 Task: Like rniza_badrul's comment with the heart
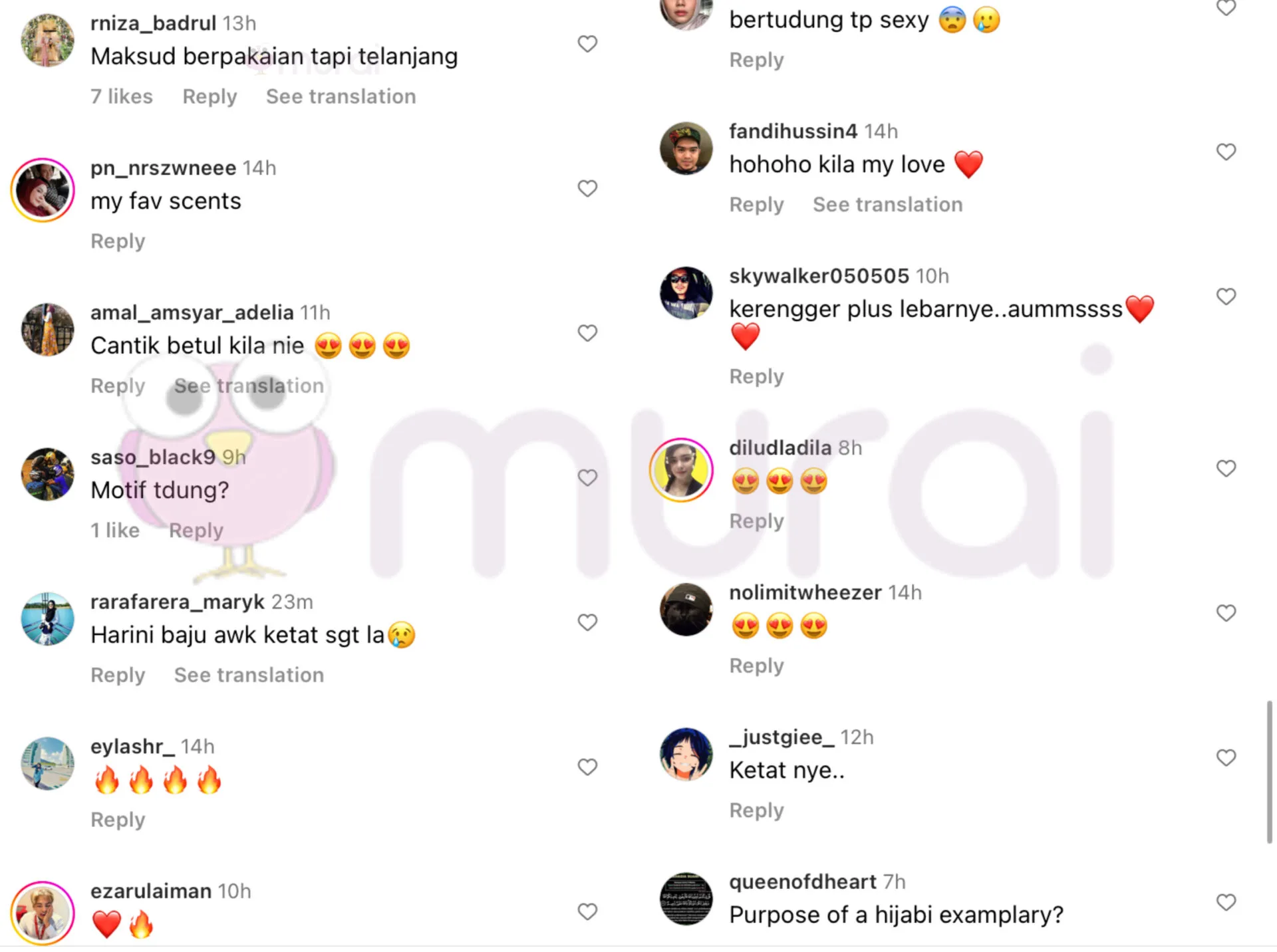click(x=587, y=44)
